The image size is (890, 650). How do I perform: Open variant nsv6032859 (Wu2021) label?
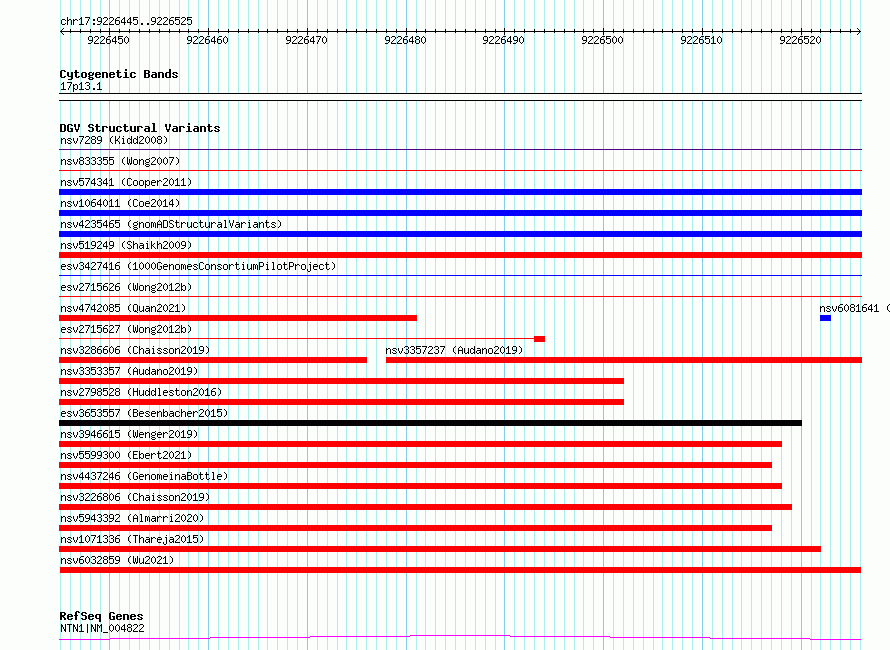click(117, 560)
